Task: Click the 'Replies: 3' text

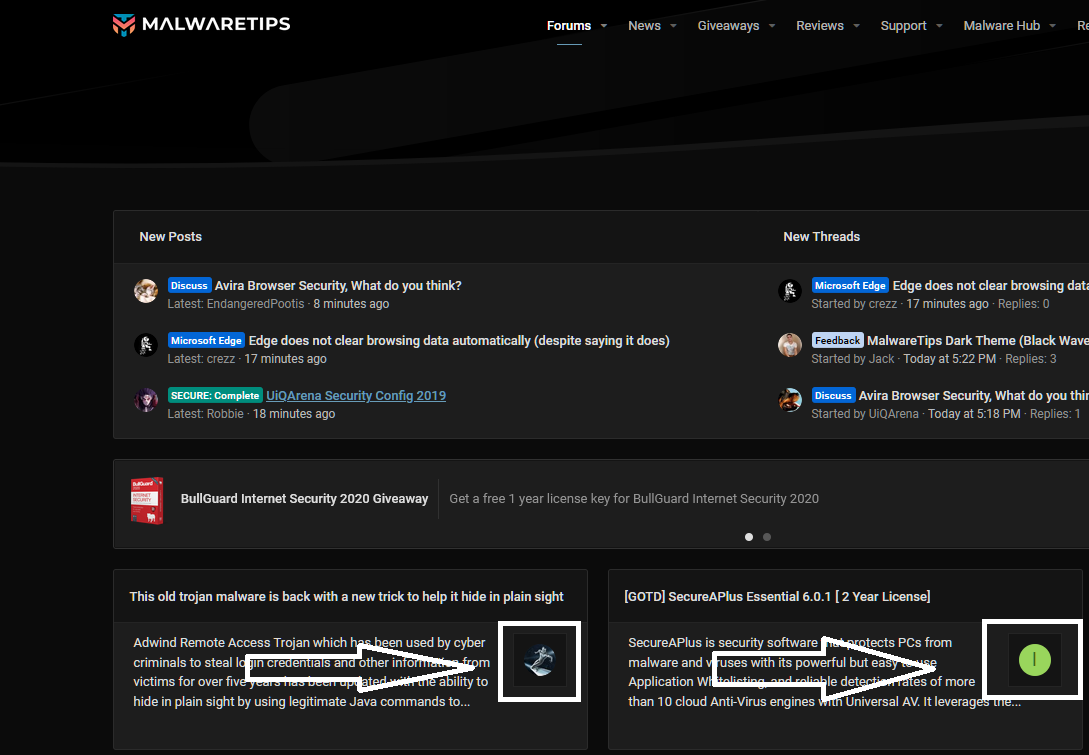Action: (x=1031, y=359)
